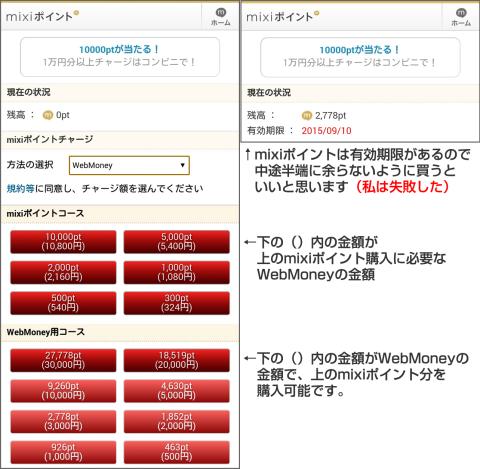Tap the Home icon in right screen header

click(461, 17)
